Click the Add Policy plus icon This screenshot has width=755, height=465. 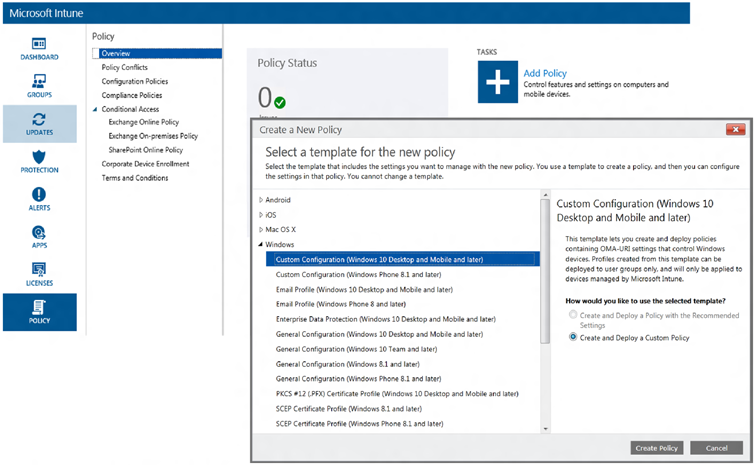tap(497, 81)
